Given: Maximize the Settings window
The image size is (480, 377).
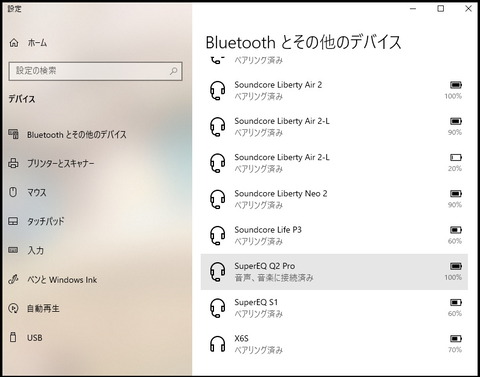Looking at the screenshot, I should click(x=441, y=9).
